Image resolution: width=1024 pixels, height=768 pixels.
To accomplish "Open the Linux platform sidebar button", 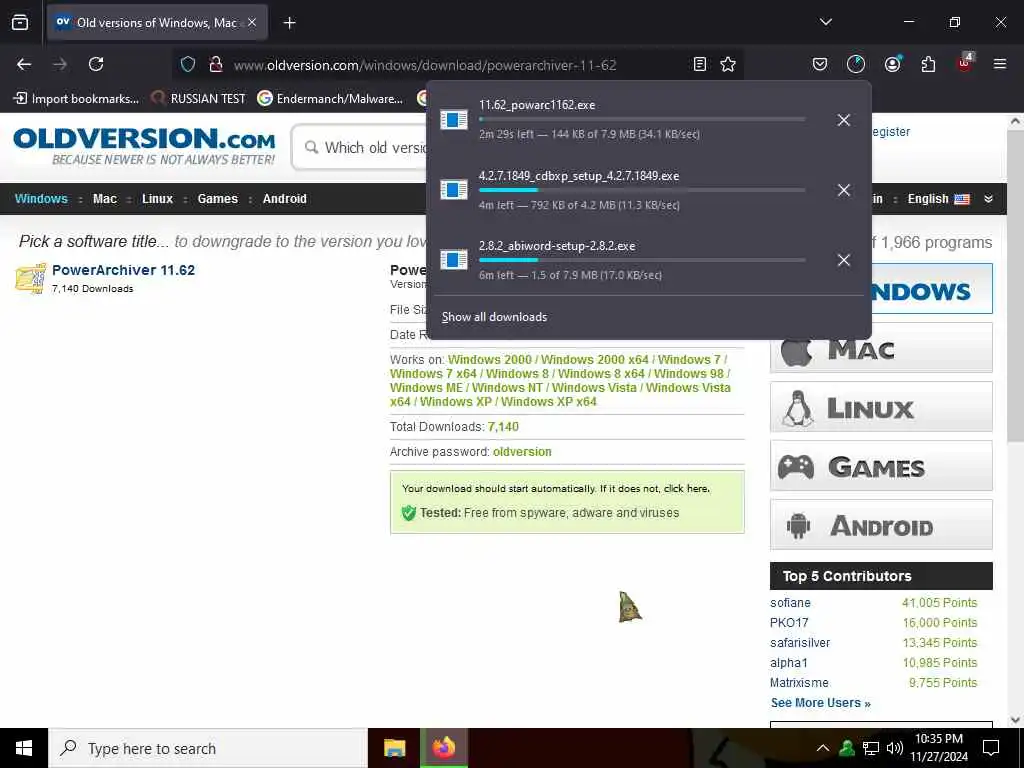I will coord(881,407).
